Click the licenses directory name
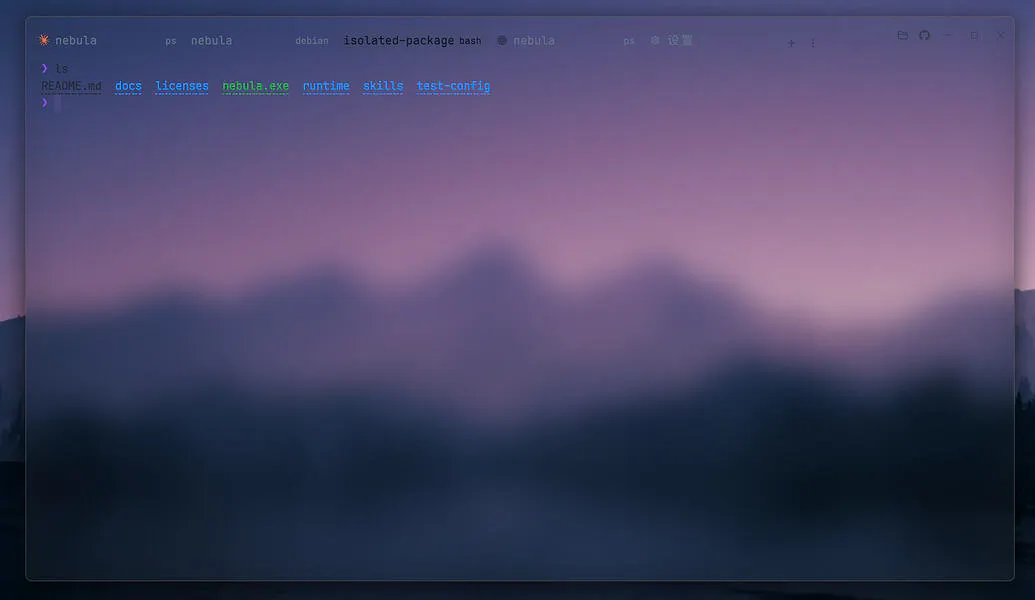 [x=182, y=86]
